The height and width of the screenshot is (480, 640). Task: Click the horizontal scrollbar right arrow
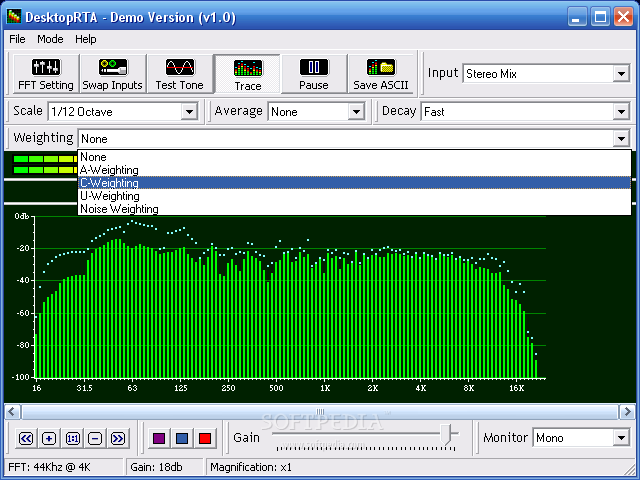tap(627, 412)
